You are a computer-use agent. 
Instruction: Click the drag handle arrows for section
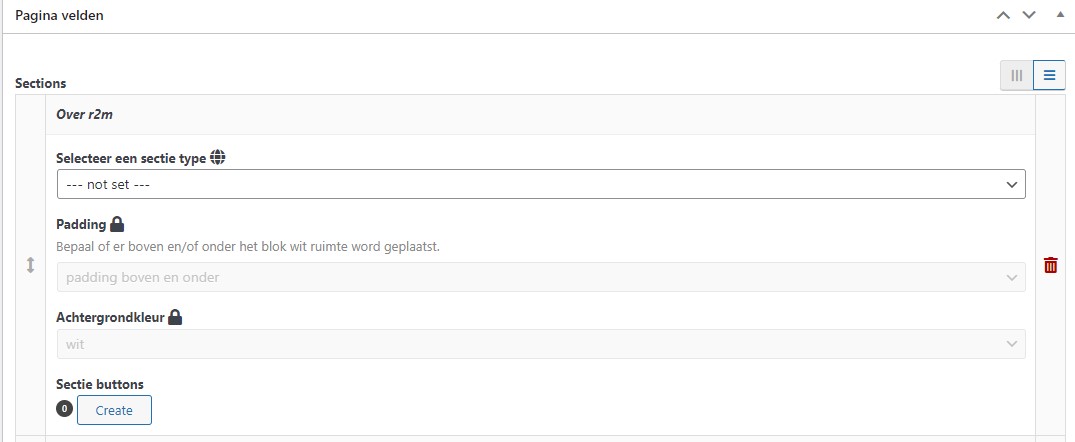pos(30,265)
